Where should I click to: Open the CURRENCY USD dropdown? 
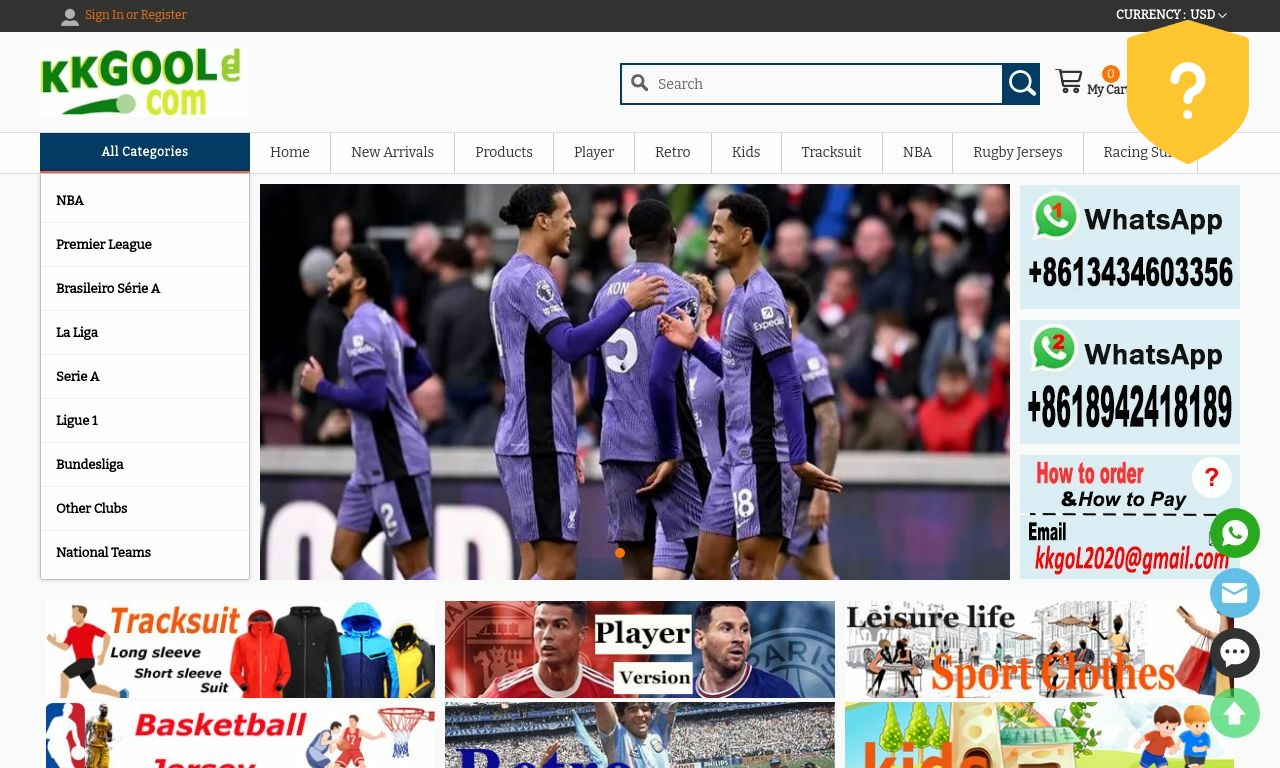click(1171, 15)
